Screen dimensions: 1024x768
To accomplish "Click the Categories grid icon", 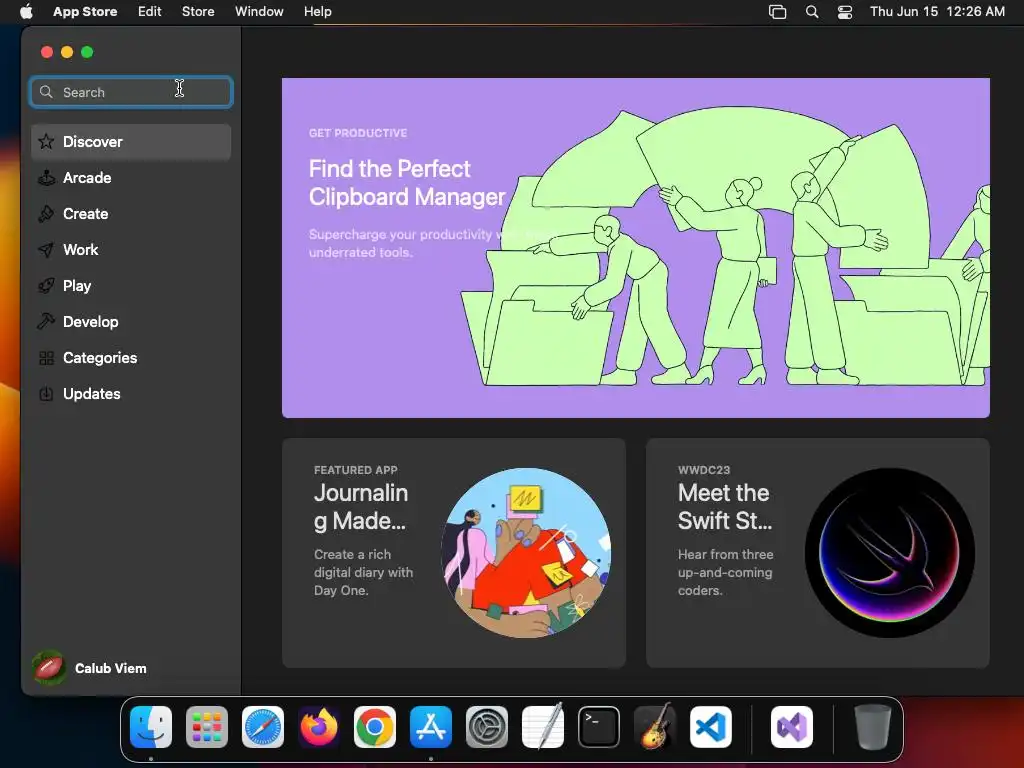I will pos(46,358).
